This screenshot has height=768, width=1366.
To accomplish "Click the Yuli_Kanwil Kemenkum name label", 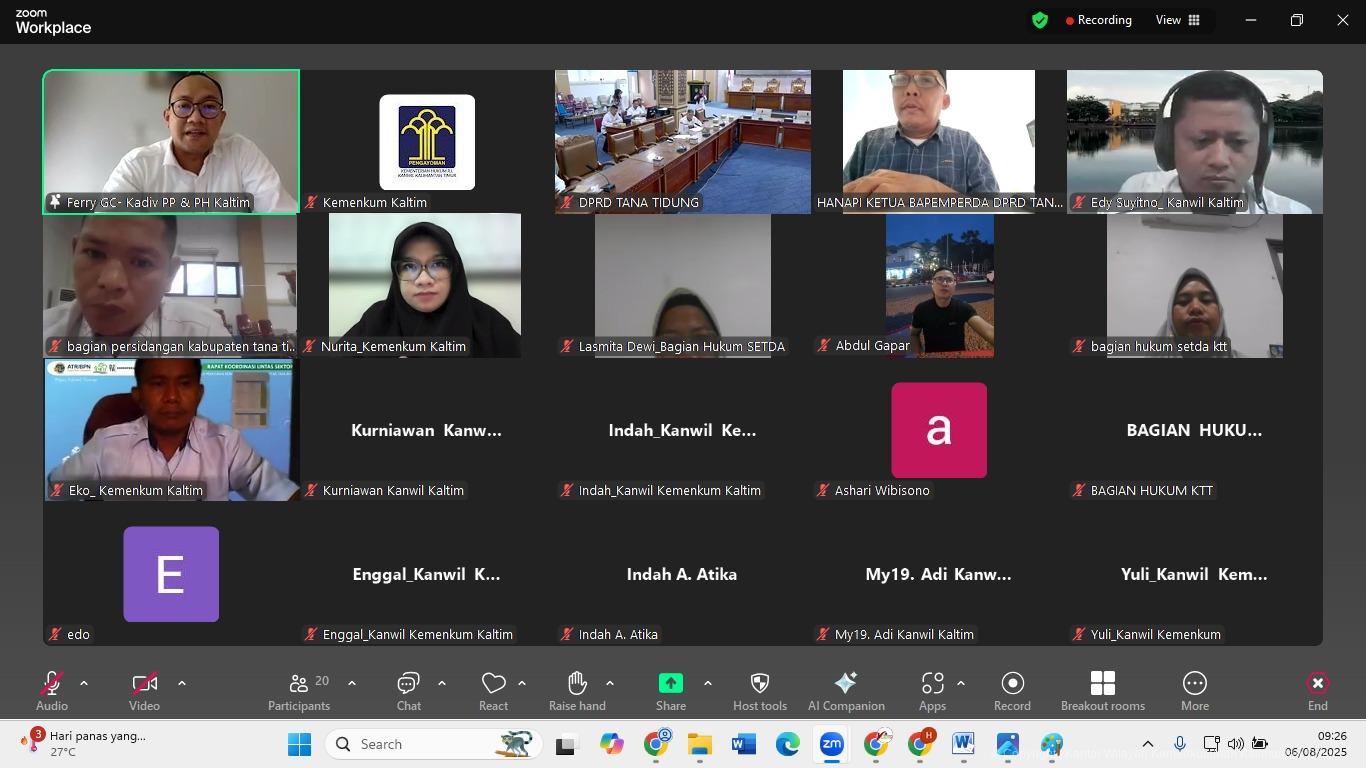I will tap(1156, 634).
